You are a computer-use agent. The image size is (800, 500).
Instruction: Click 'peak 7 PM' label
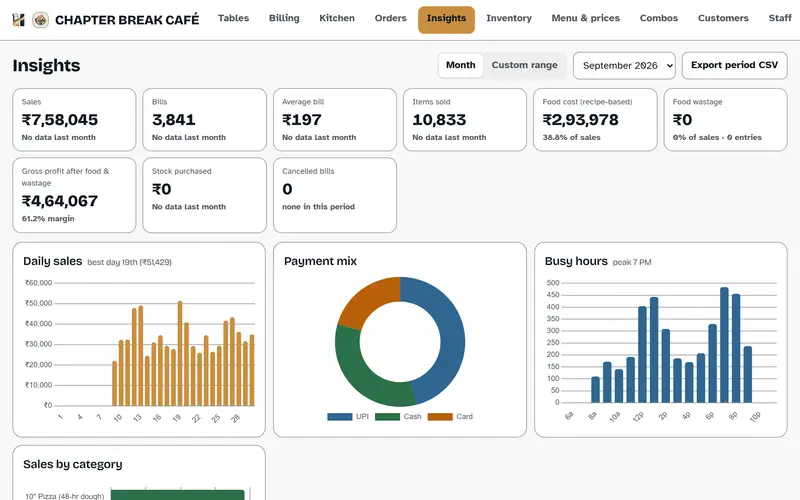coord(632,262)
